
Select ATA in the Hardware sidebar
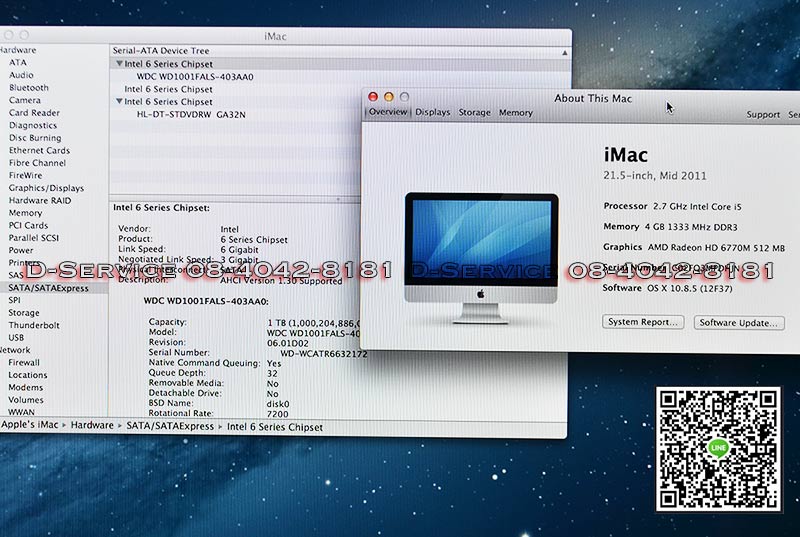[18, 62]
